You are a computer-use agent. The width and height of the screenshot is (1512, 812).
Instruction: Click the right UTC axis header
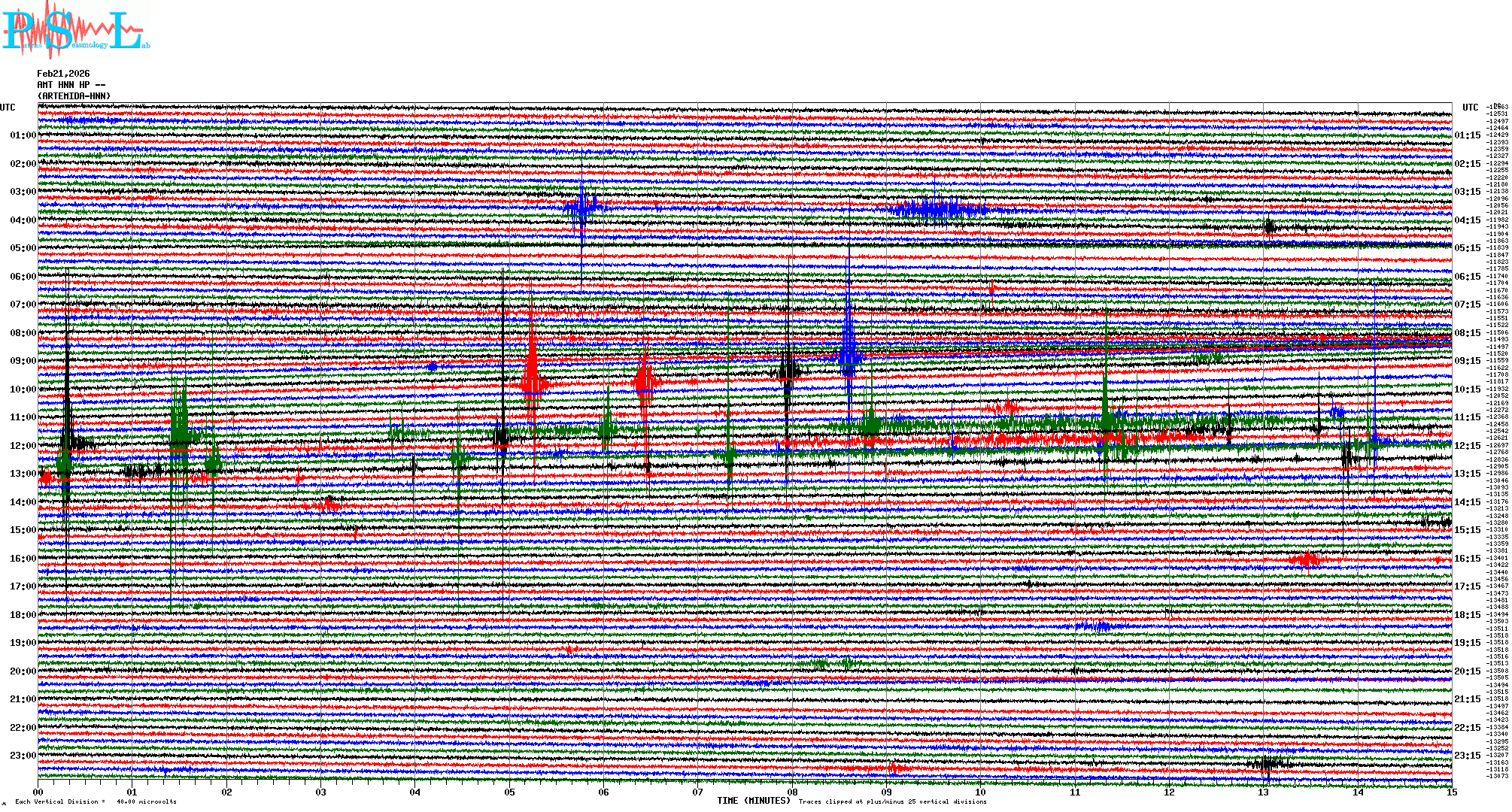tap(1470, 108)
